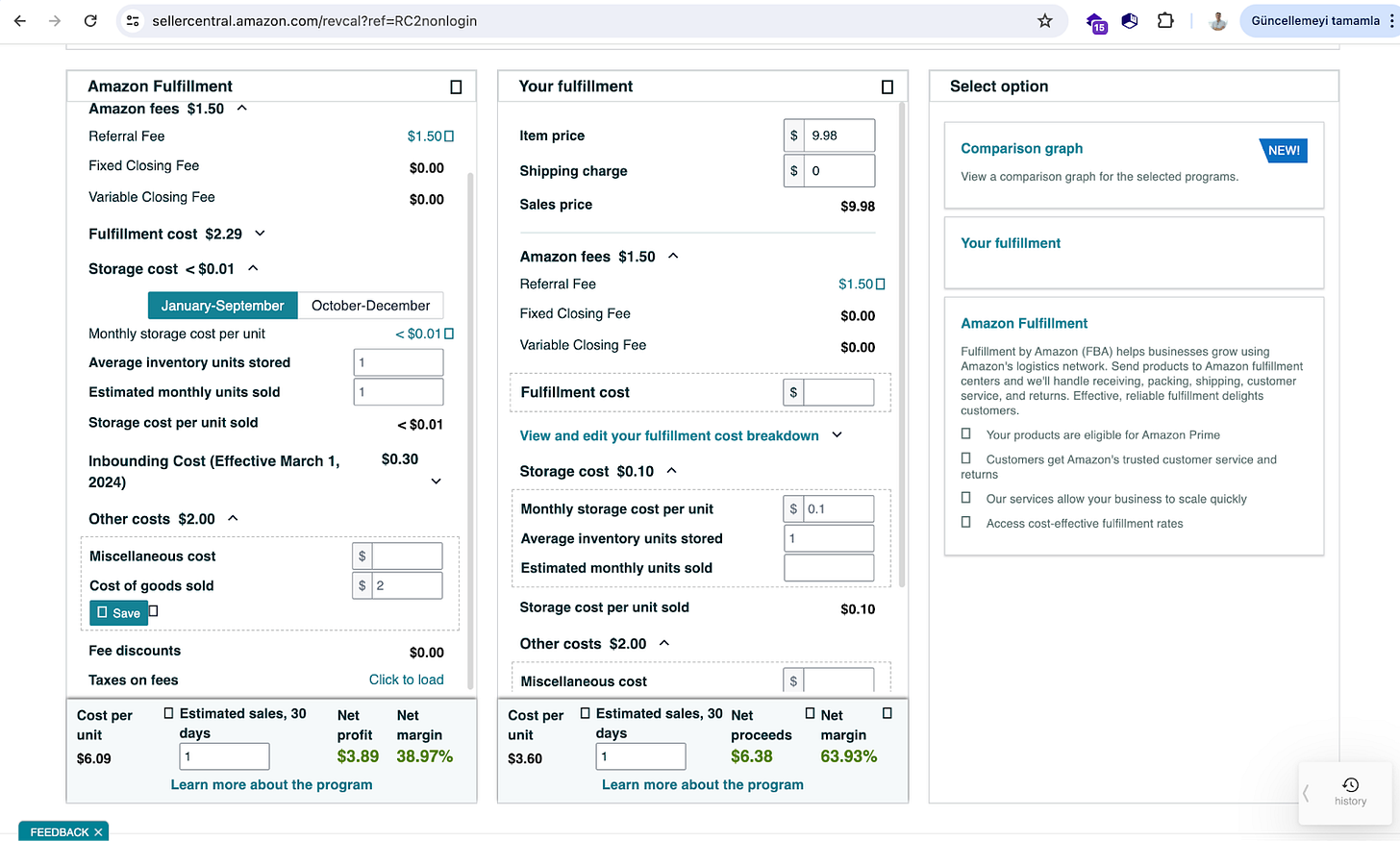Edit Your fulfillment Estimated sales 30 days field
Screen dimensions: 1400x841
pyautogui.click(x=640, y=756)
